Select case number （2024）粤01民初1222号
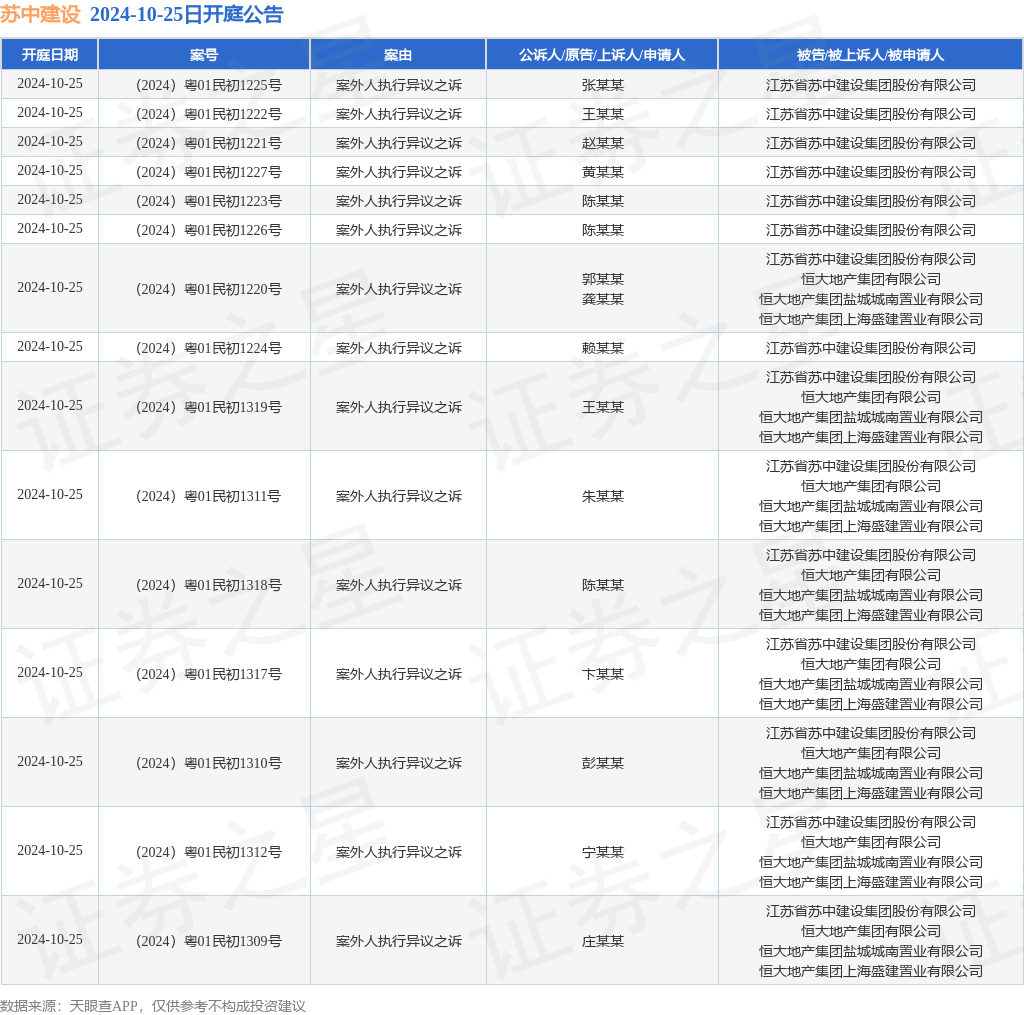This screenshot has width=1024, height=1015. [208, 114]
